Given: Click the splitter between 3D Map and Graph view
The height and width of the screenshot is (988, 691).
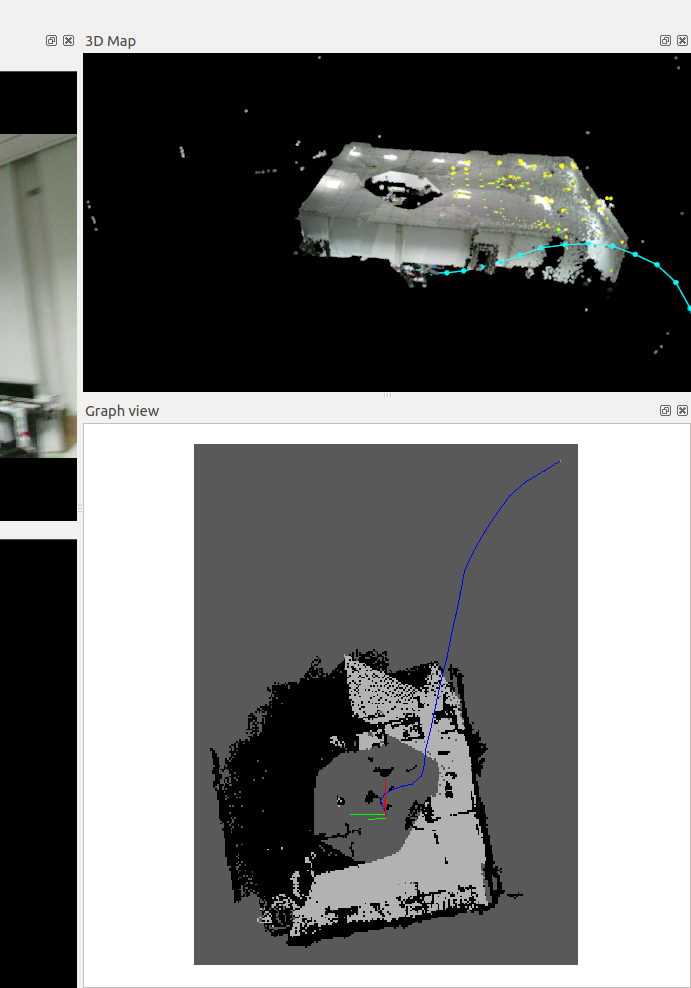Looking at the screenshot, I should 387,396.
